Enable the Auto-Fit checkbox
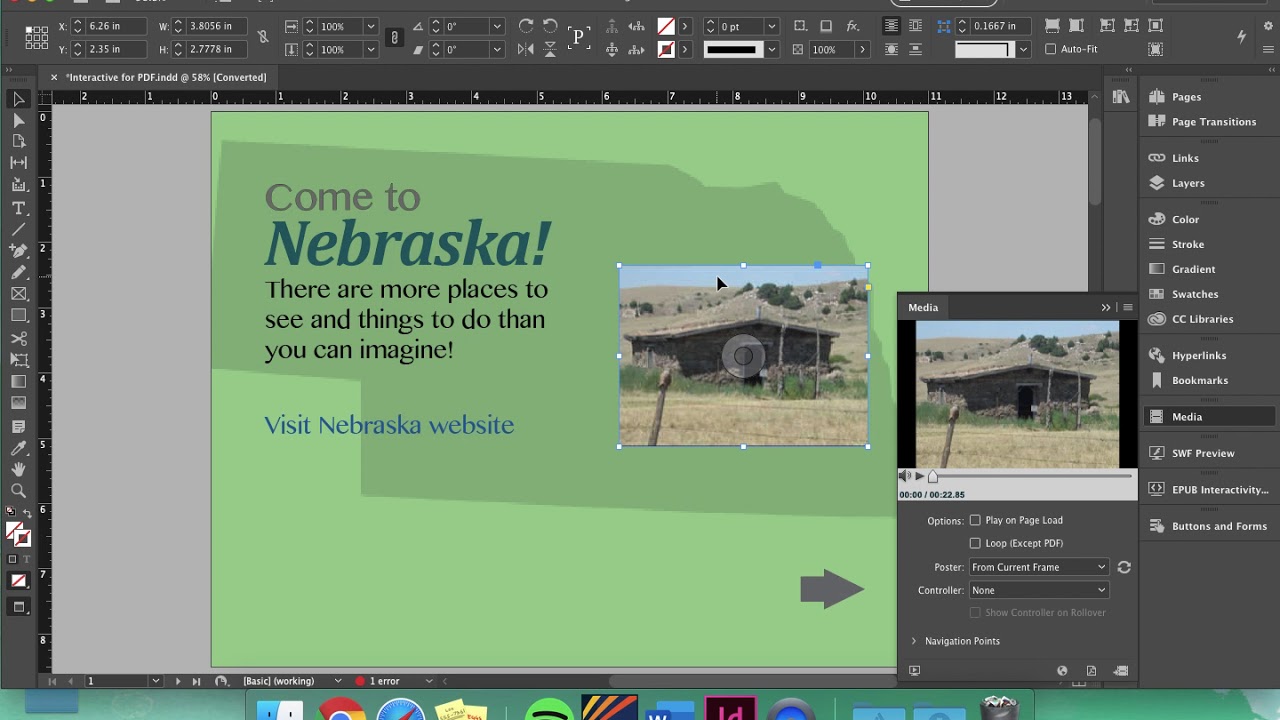 click(1050, 49)
